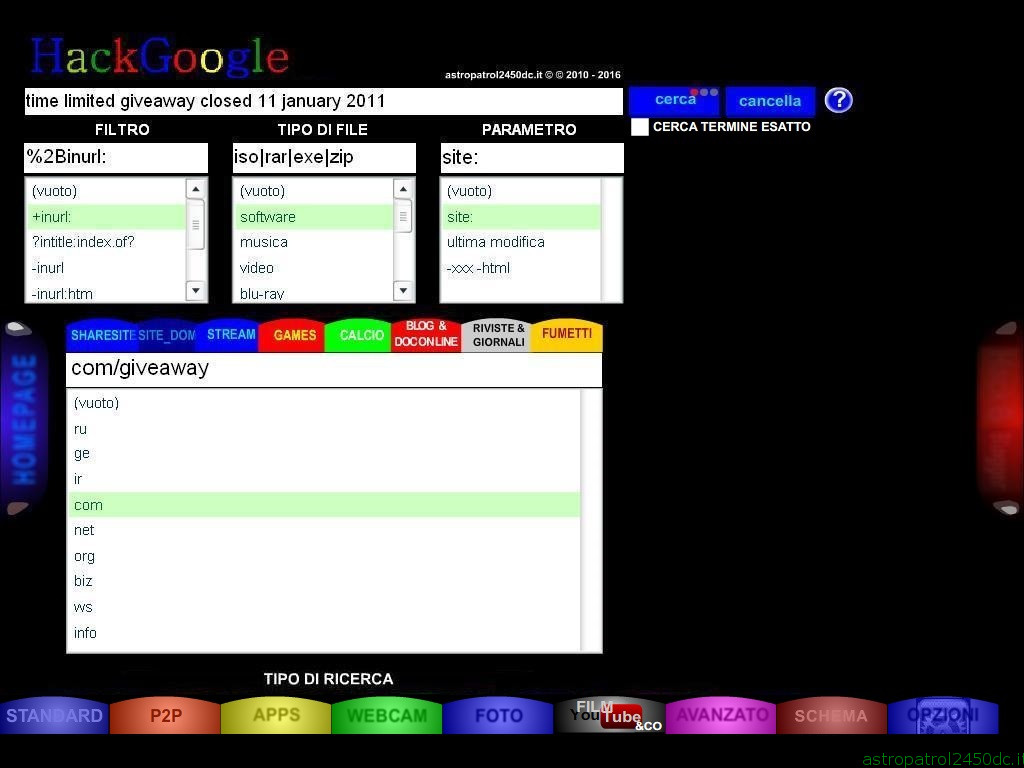The image size is (1024, 768).
Task: Select -inurl filter entry
Action: point(108,268)
